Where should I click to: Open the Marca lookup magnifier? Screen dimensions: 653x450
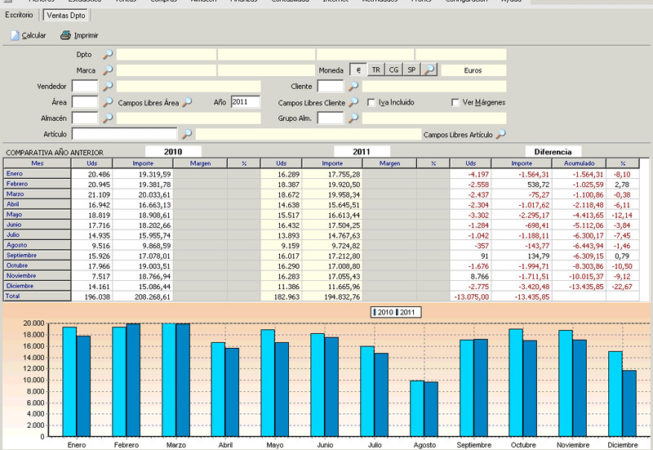(x=108, y=70)
